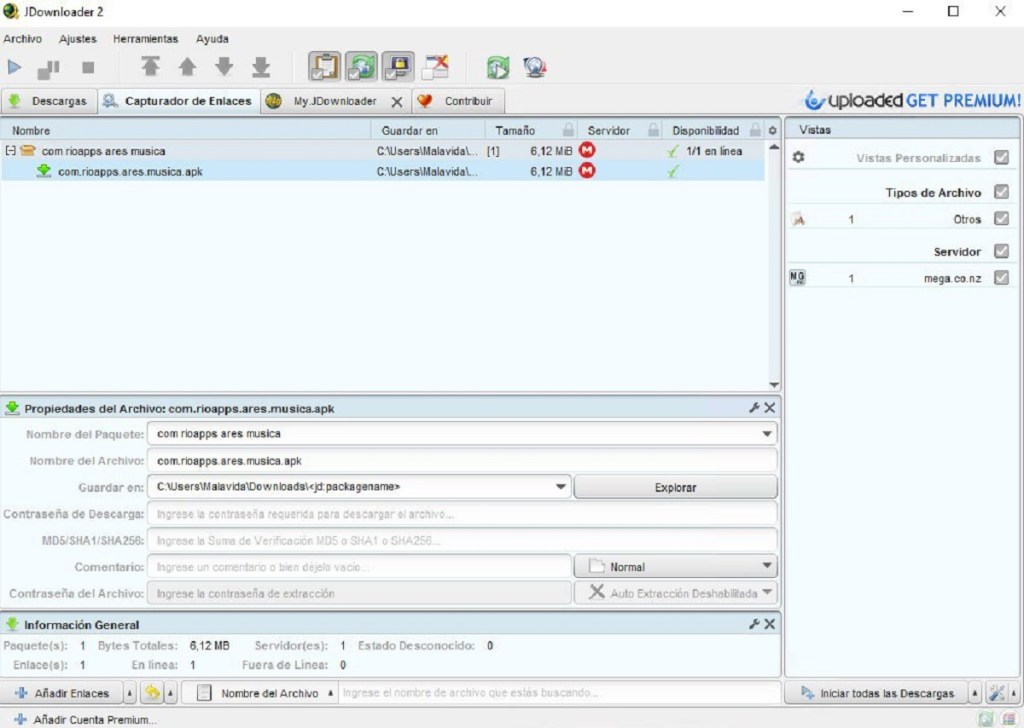
Task: Click the update check globe icon
Action: pos(535,67)
